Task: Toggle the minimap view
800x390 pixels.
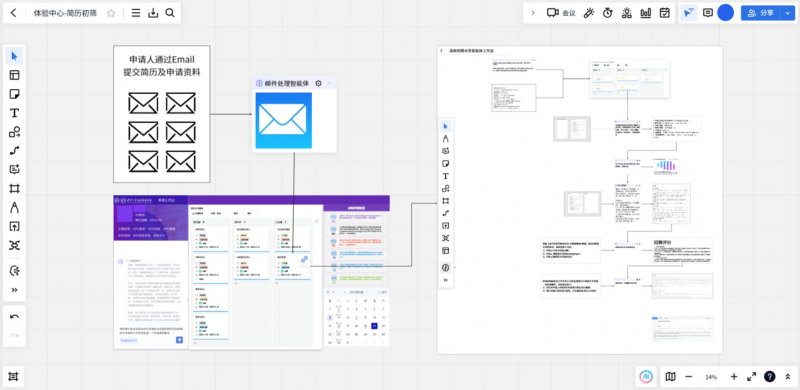Action: point(670,377)
